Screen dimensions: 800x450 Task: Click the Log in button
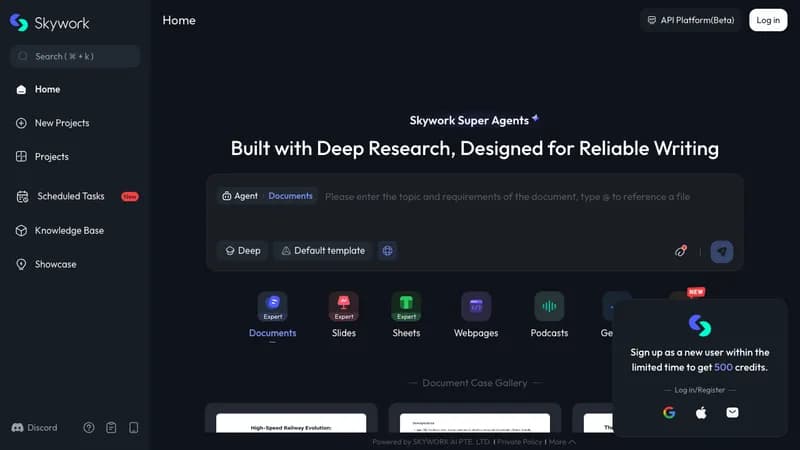coord(768,20)
